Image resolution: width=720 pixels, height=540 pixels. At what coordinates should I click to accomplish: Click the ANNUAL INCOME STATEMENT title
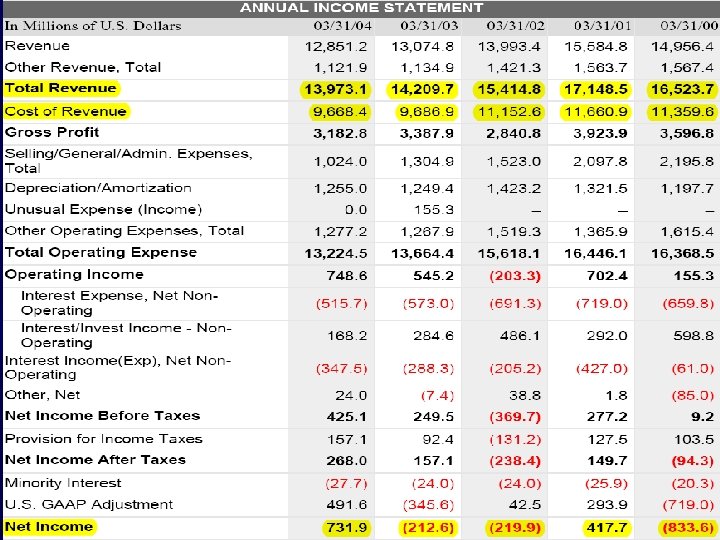click(361, 8)
